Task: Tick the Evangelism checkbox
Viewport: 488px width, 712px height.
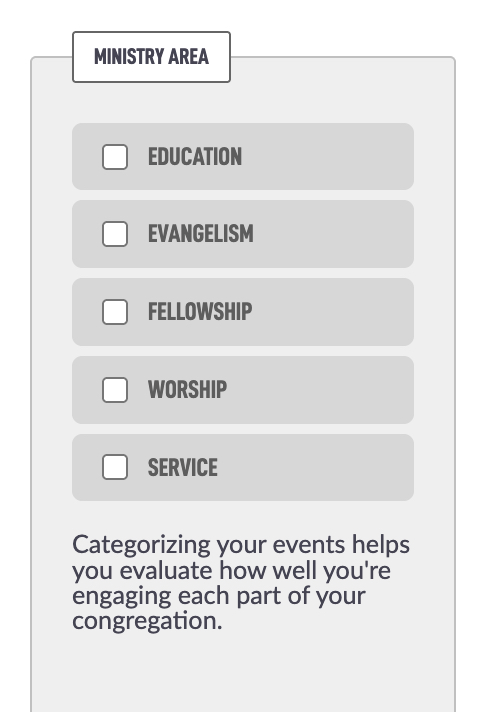Action: pyautogui.click(x=115, y=234)
